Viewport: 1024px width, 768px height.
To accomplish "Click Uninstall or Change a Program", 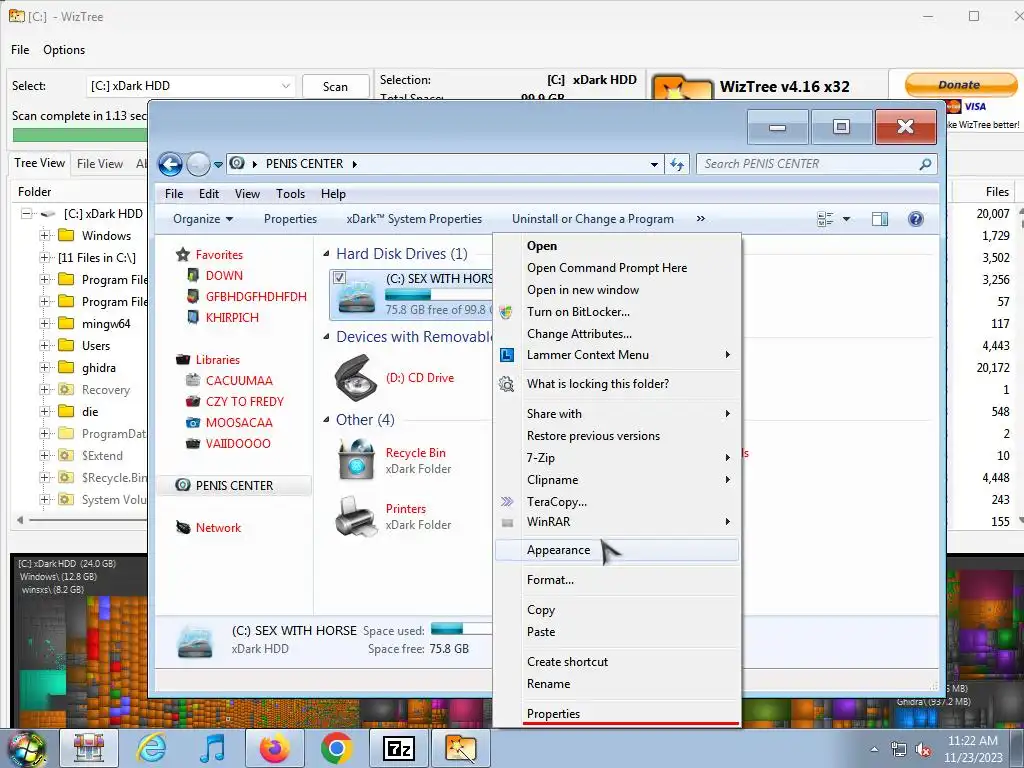I will point(592,219).
